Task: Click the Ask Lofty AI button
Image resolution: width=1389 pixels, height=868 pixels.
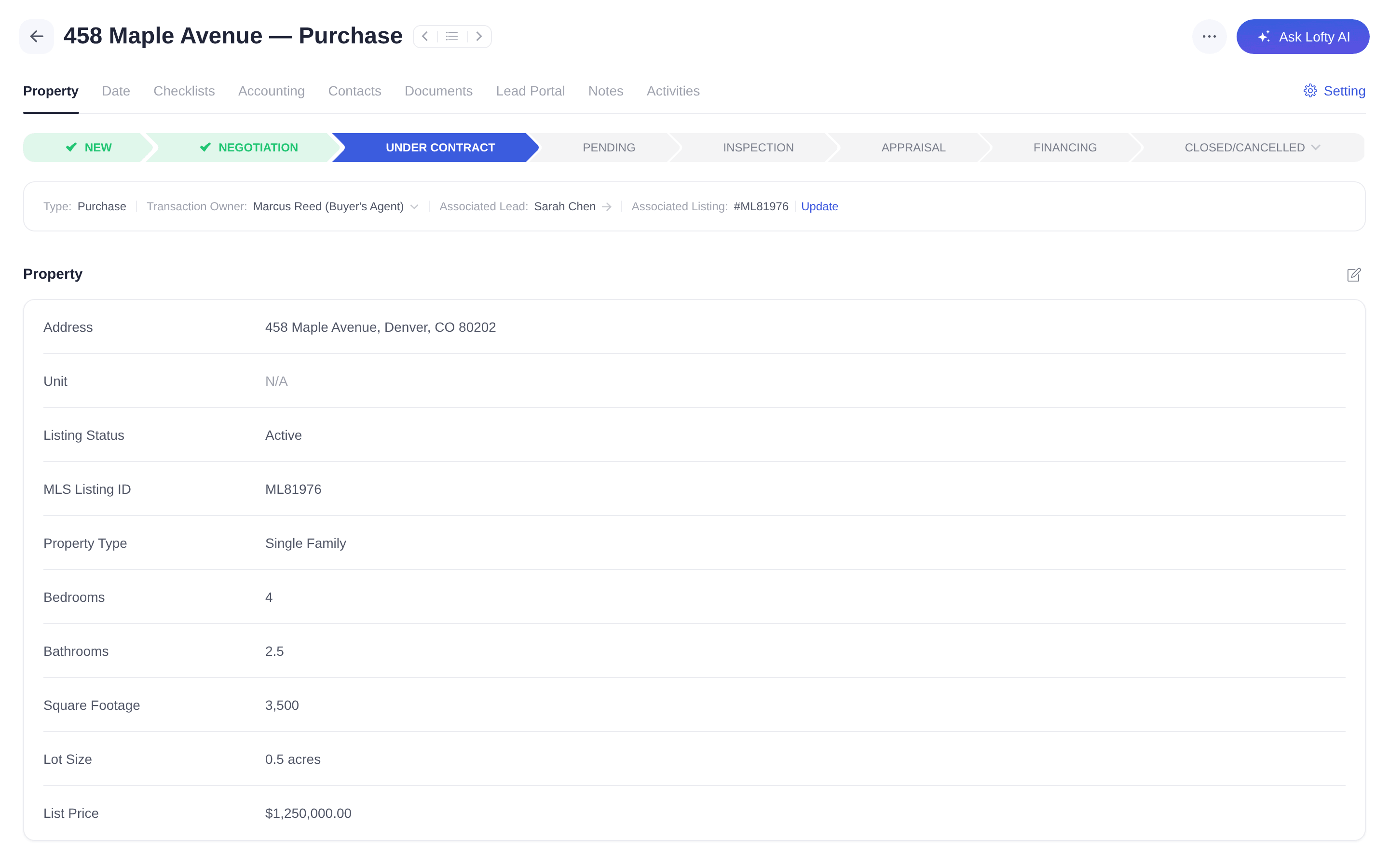Action: (x=1303, y=37)
